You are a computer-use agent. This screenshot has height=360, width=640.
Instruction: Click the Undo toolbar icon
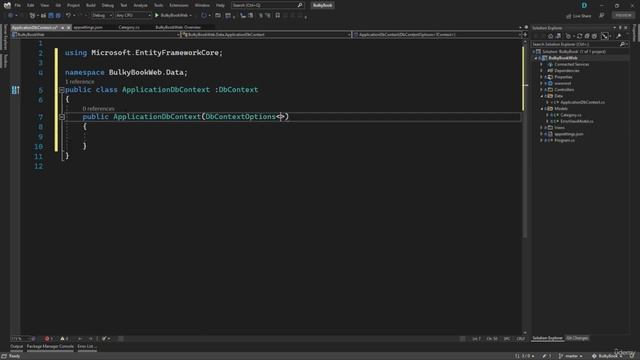pos(69,15)
